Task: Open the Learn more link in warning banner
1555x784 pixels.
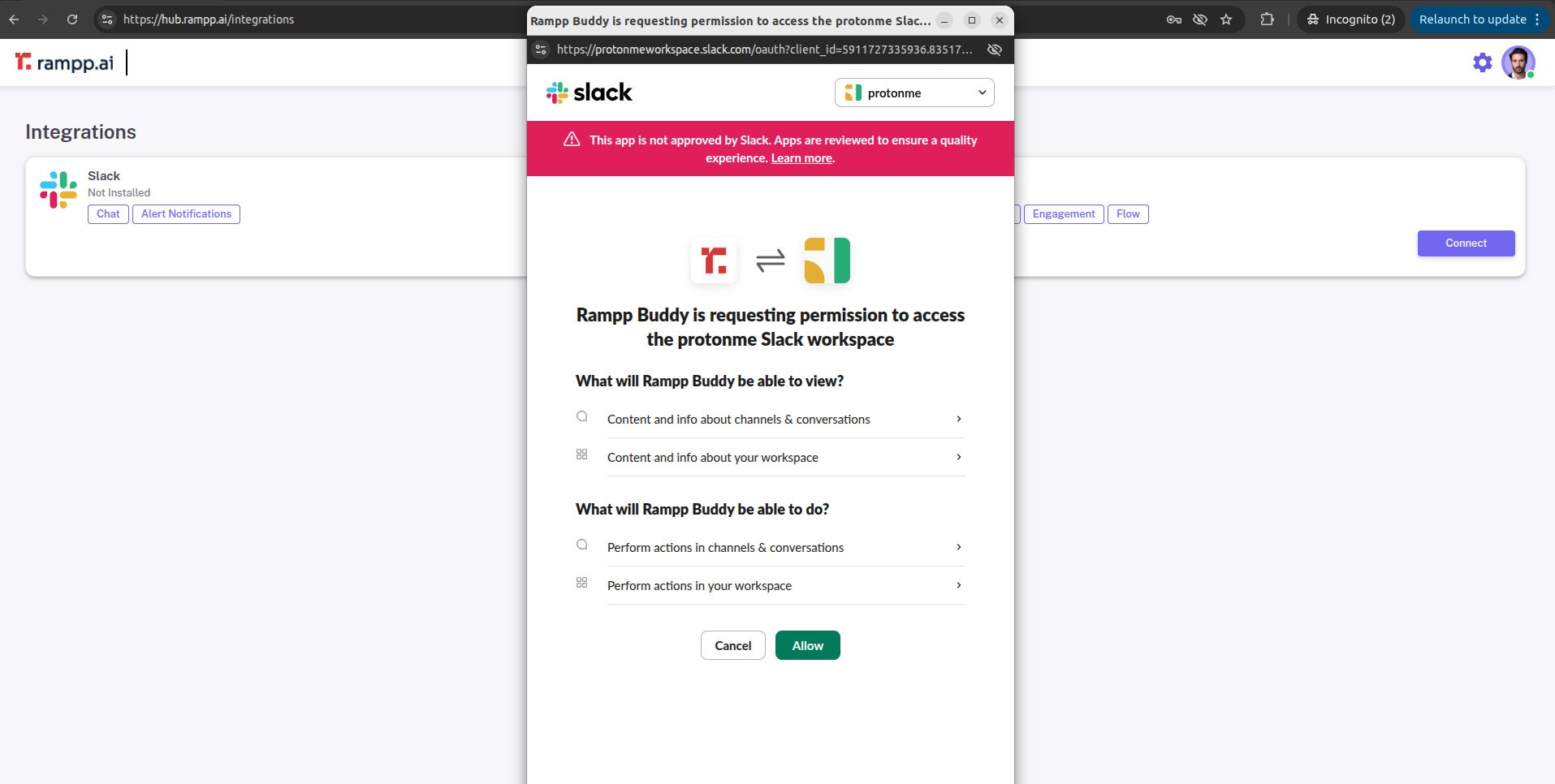Action: pyautogui.click(x=801, y=158)
